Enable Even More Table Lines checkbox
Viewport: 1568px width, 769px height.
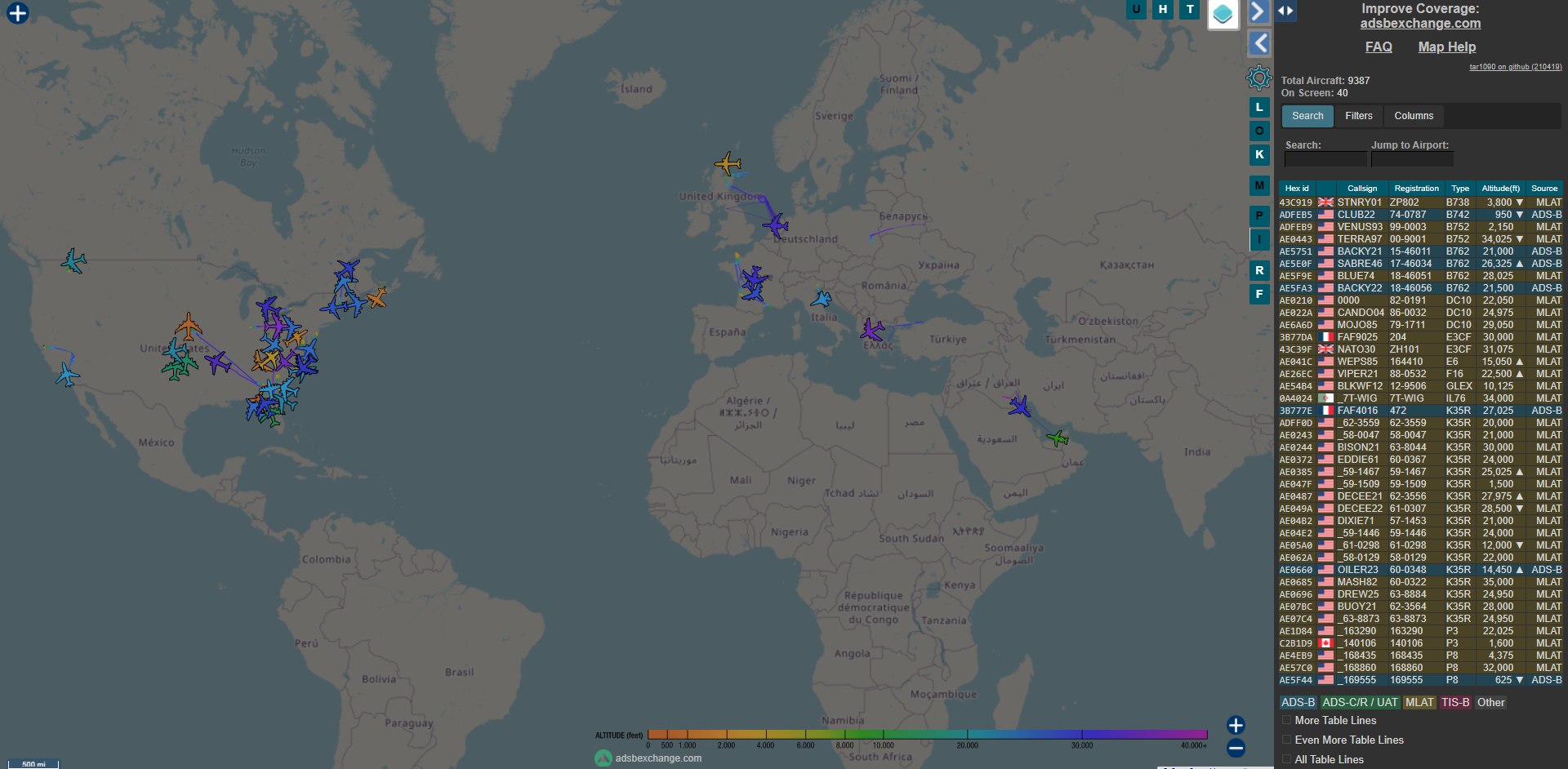(1287, 740)
